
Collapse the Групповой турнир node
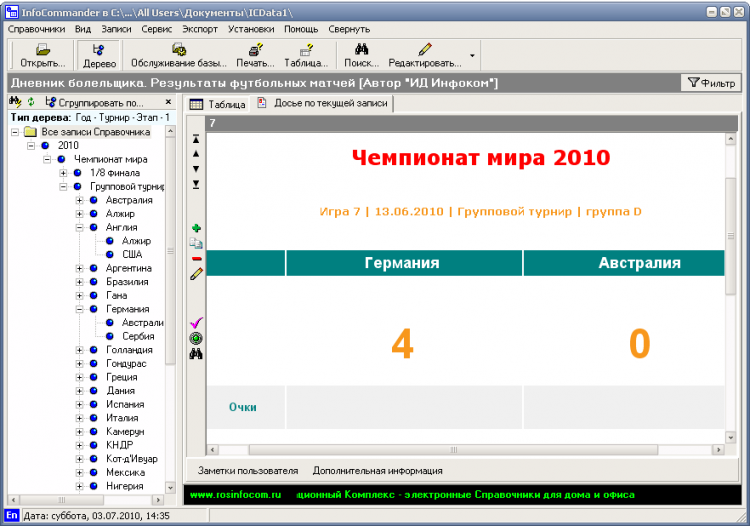(64, 186)
